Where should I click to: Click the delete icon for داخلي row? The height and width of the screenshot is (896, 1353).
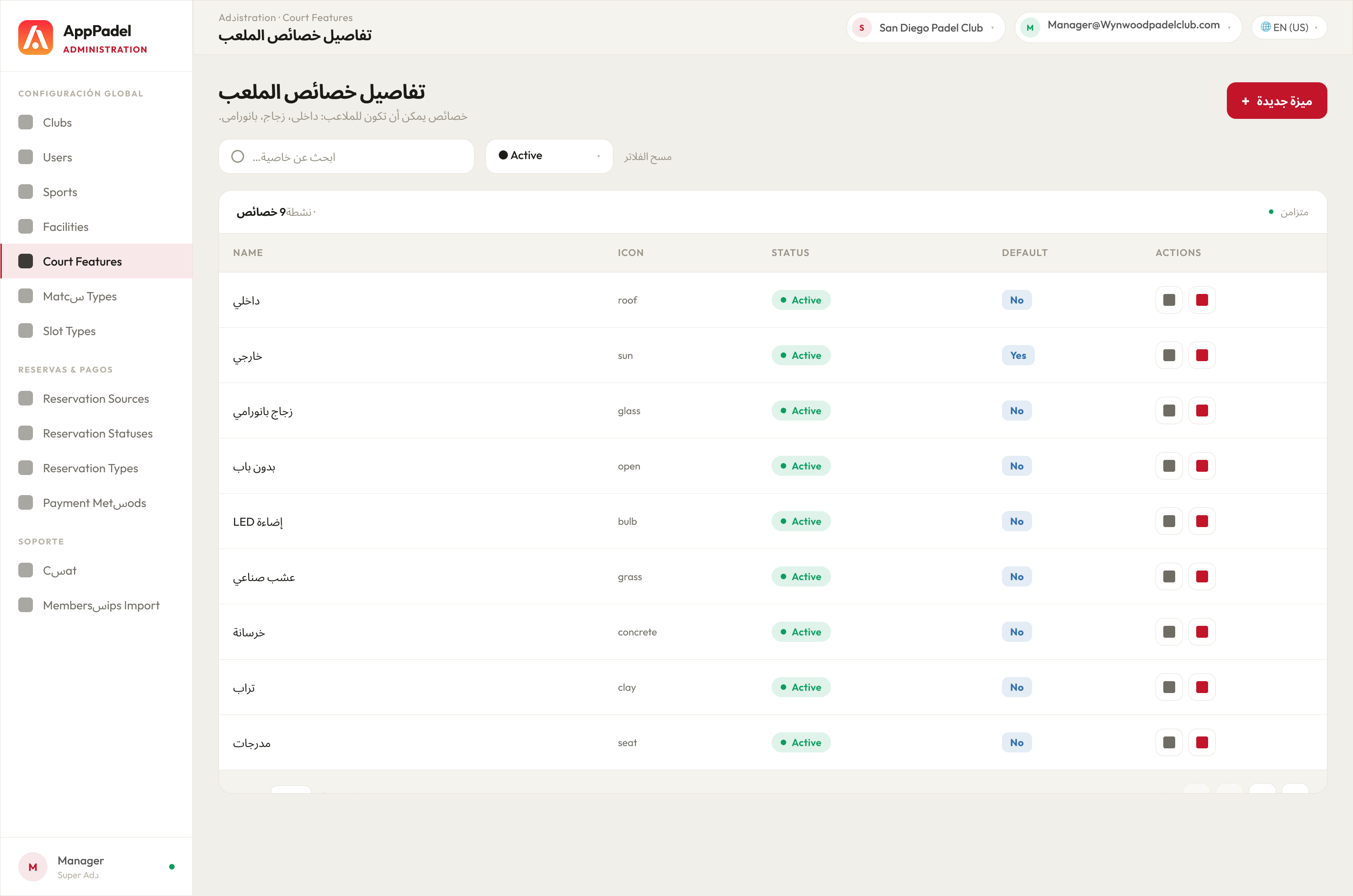point(1202,300)
